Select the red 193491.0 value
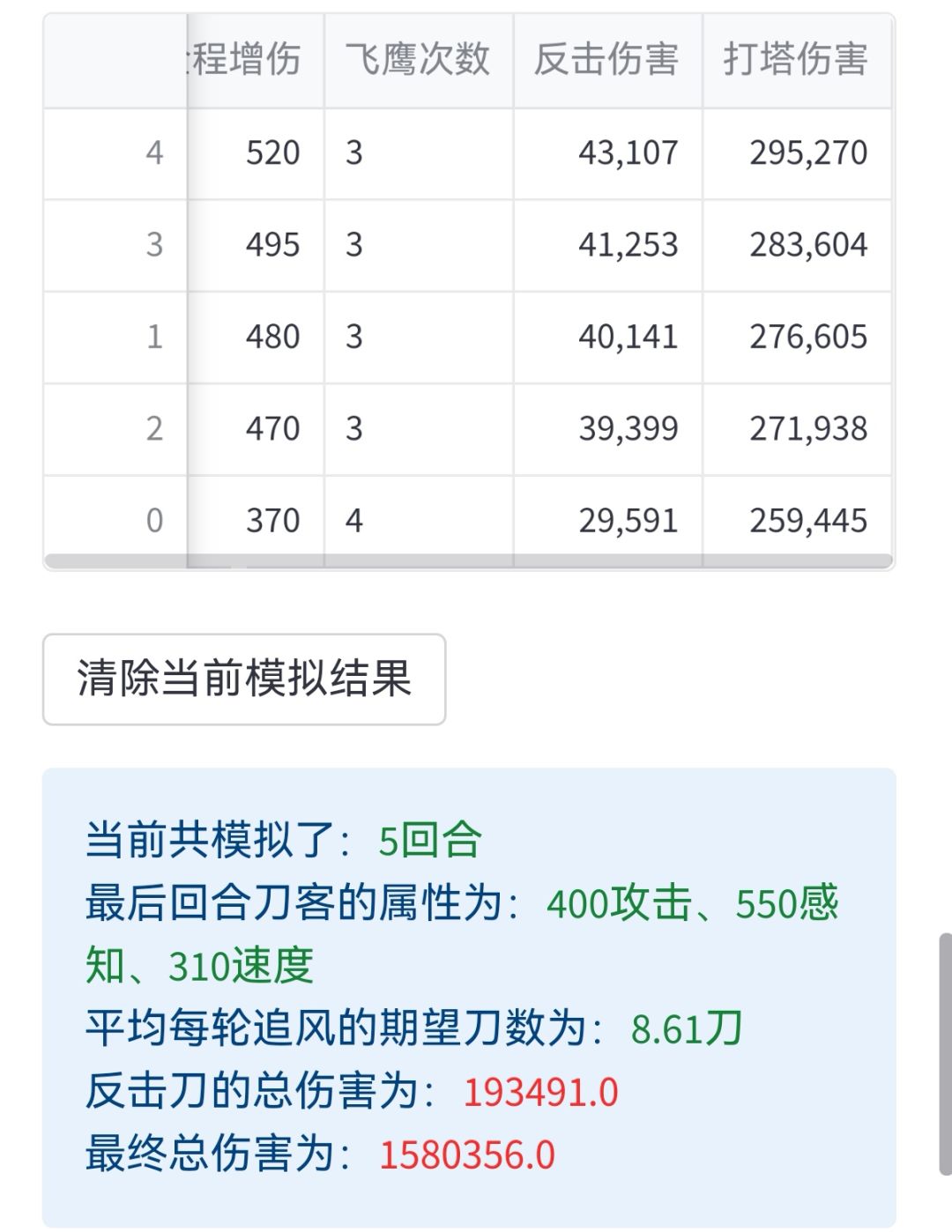 540,1092
